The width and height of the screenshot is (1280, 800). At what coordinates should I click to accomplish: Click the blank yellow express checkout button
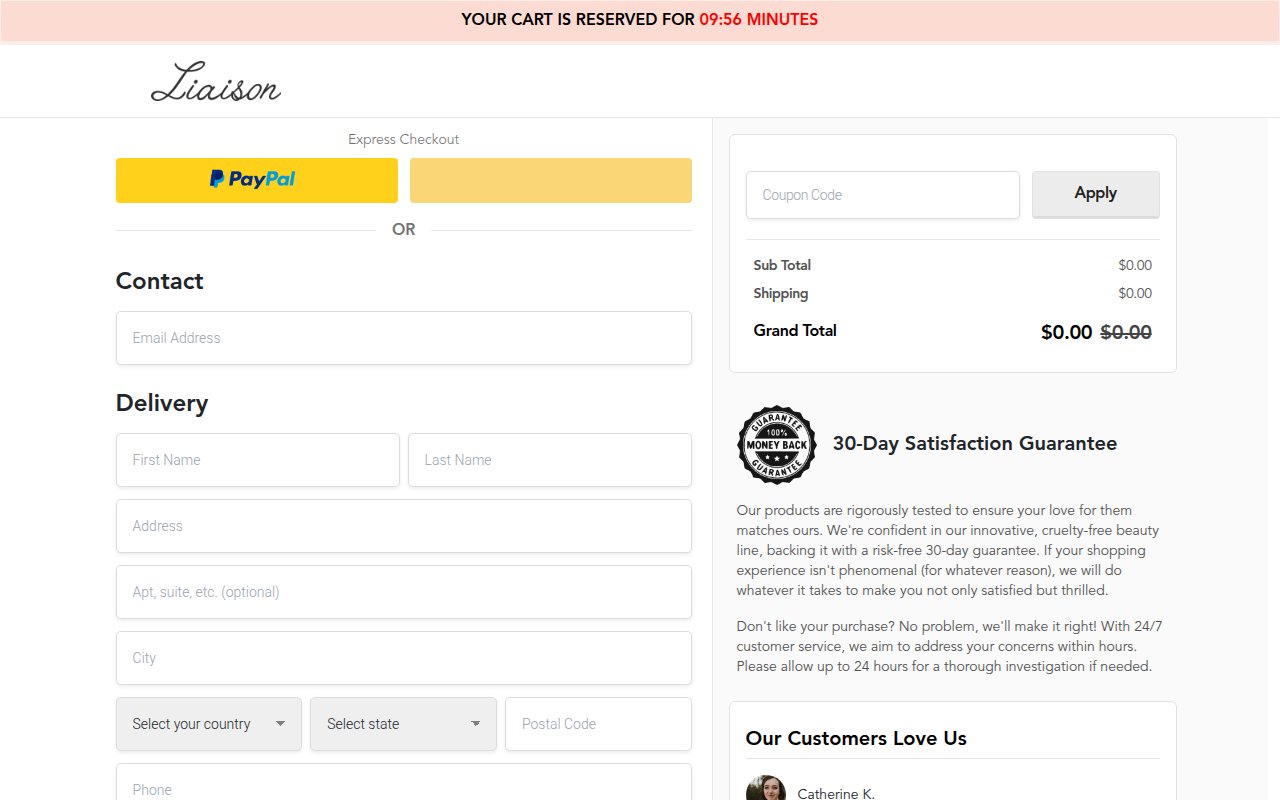pyautogui.click(x=551, y=180)
